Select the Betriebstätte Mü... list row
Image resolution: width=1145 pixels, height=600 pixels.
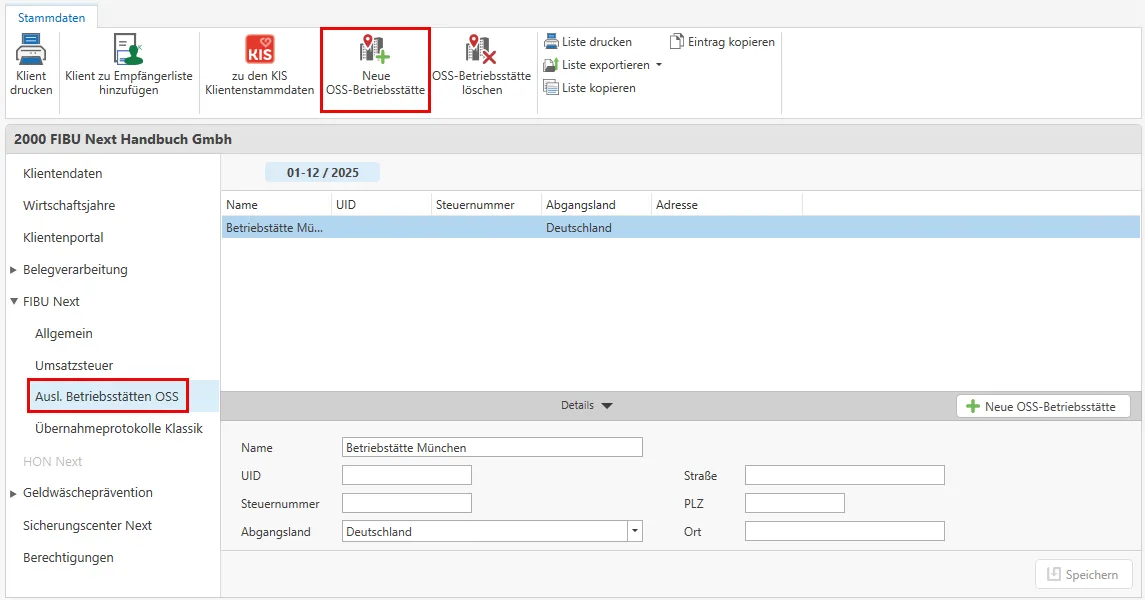coord(681,228)
